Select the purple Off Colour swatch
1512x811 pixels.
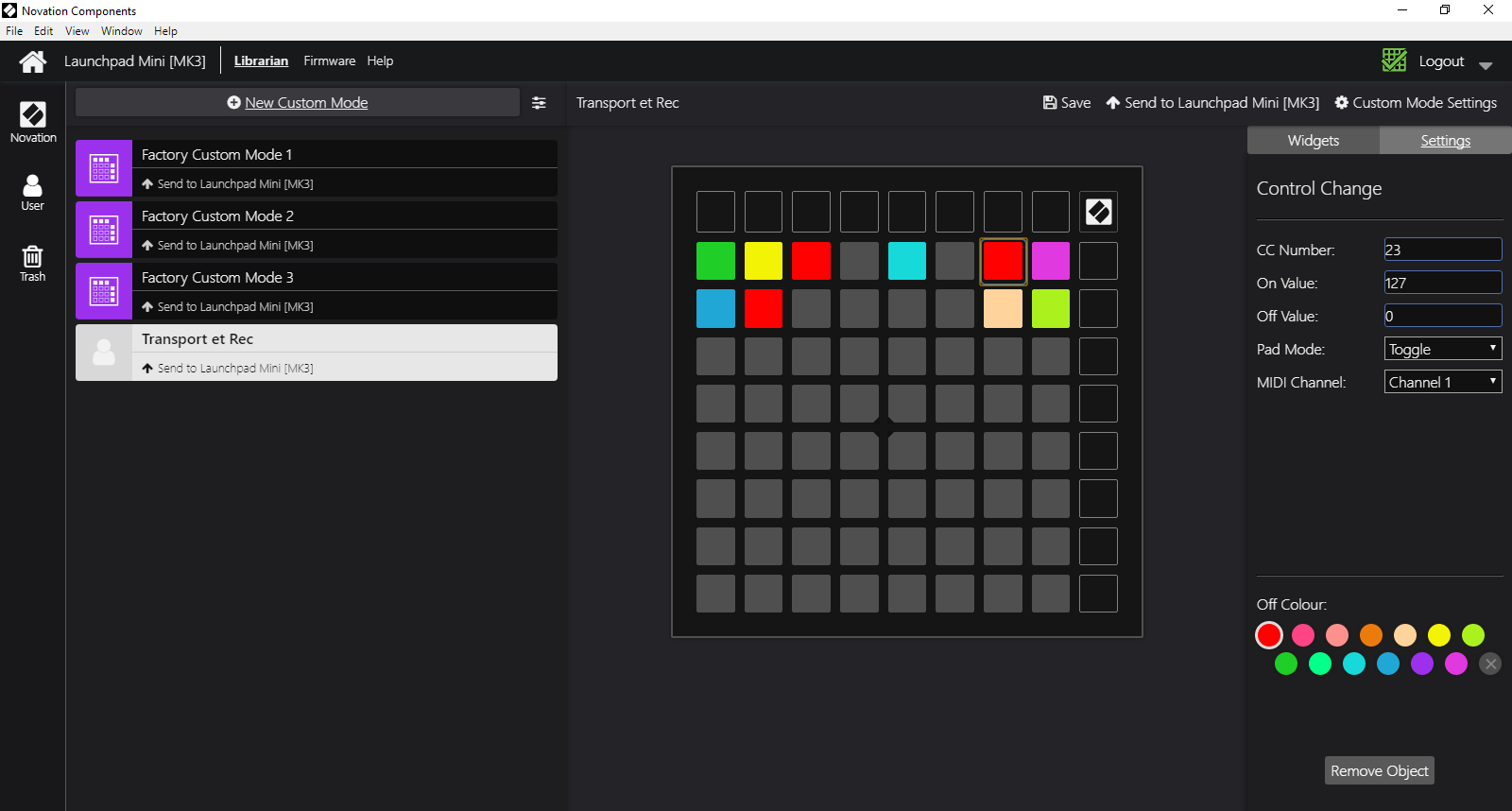pyautogui.click(x=1422, y=664)
